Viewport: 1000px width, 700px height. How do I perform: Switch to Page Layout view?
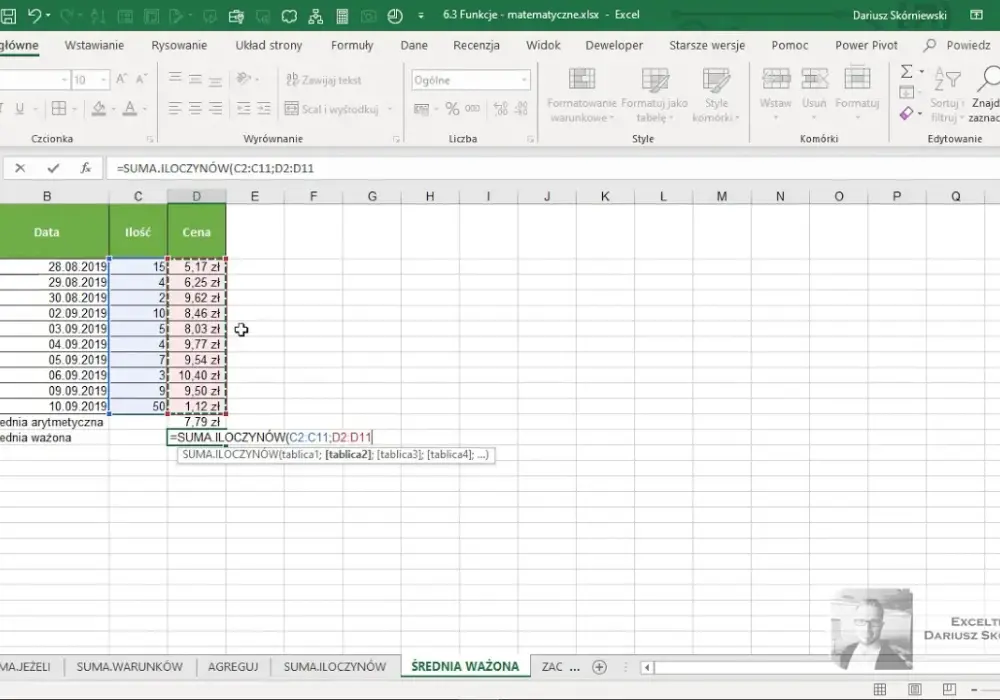click(x=915, y=689)
